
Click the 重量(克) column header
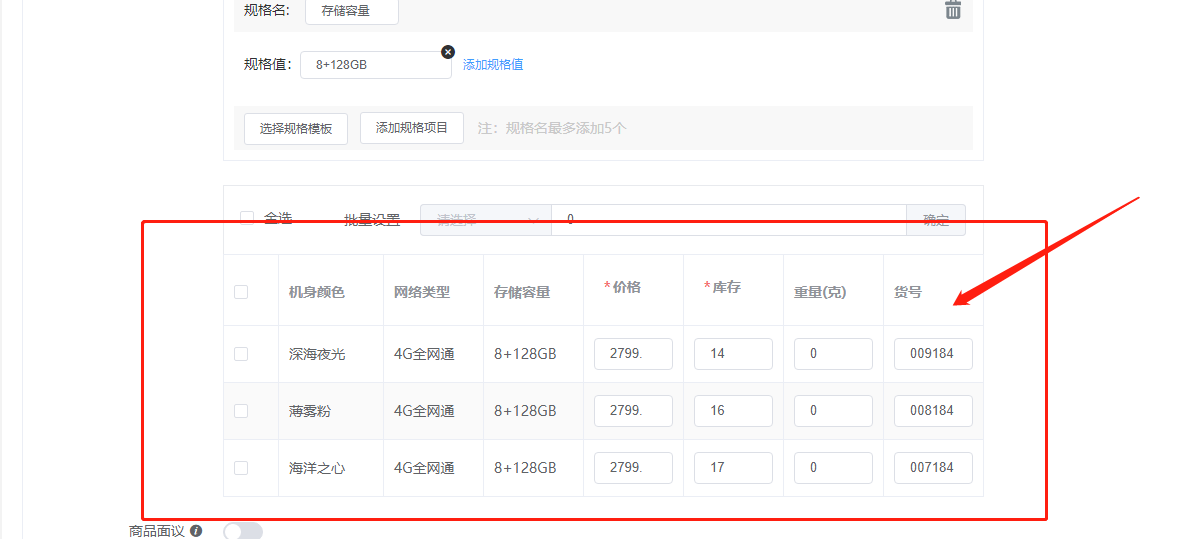pos(820,292)
